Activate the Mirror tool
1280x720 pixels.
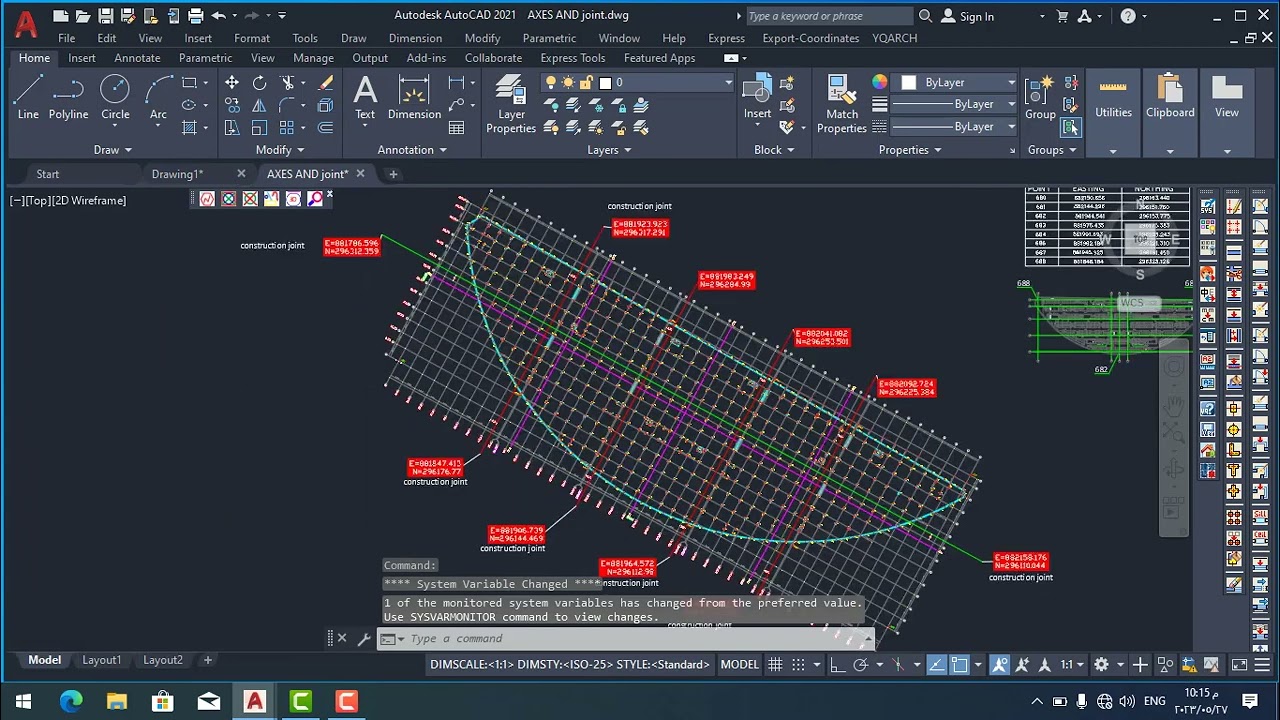(260, 105)
